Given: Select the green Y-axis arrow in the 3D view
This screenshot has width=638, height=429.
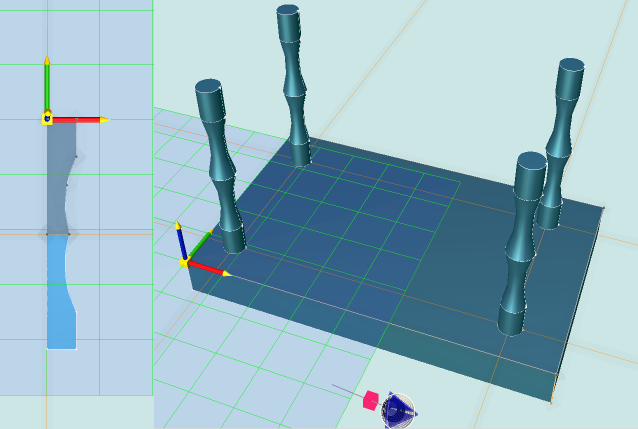Looking at the screenshot, I should 200,246.
